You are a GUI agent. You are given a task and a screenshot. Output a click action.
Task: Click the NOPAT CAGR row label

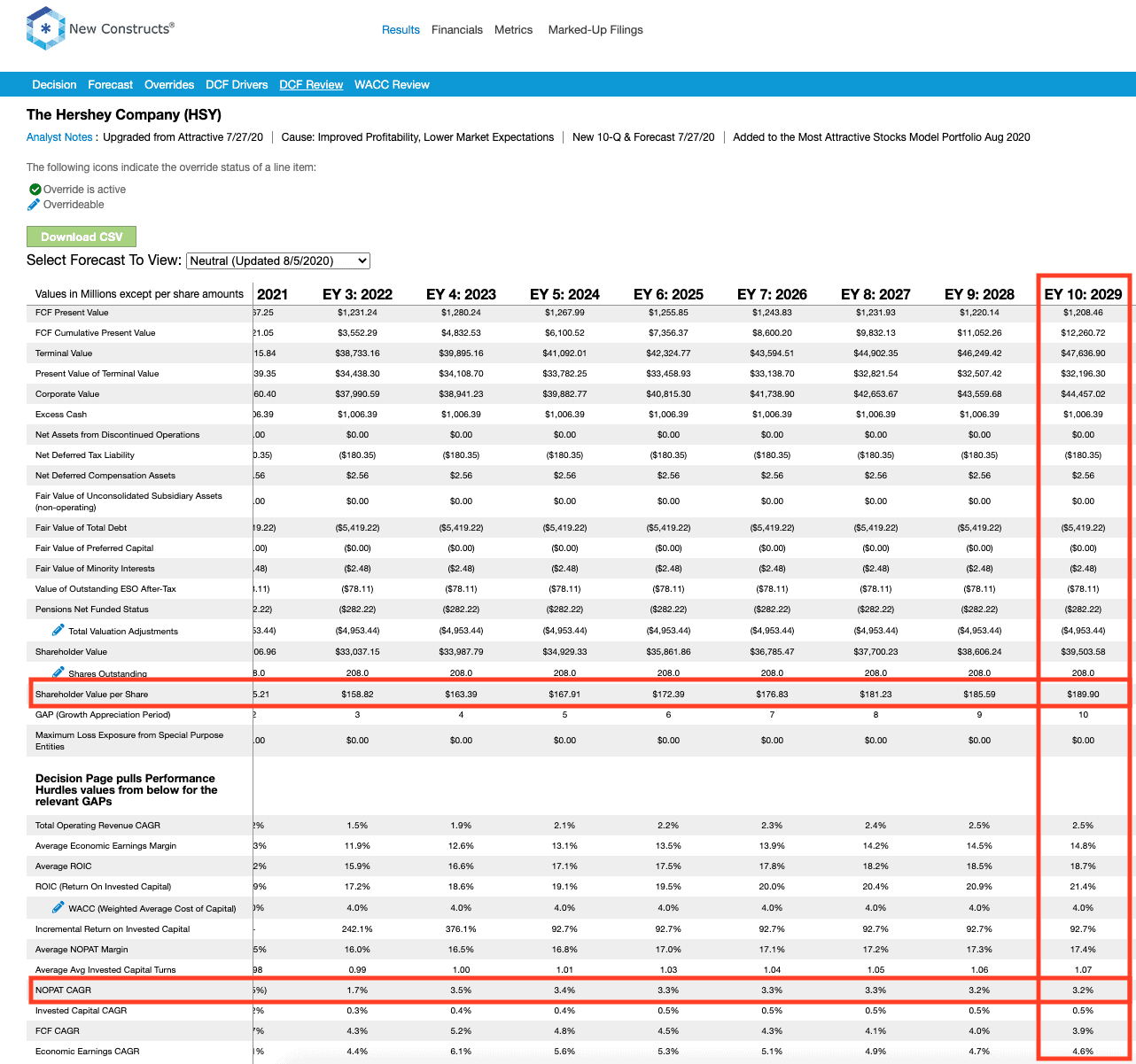coord(63,990)
